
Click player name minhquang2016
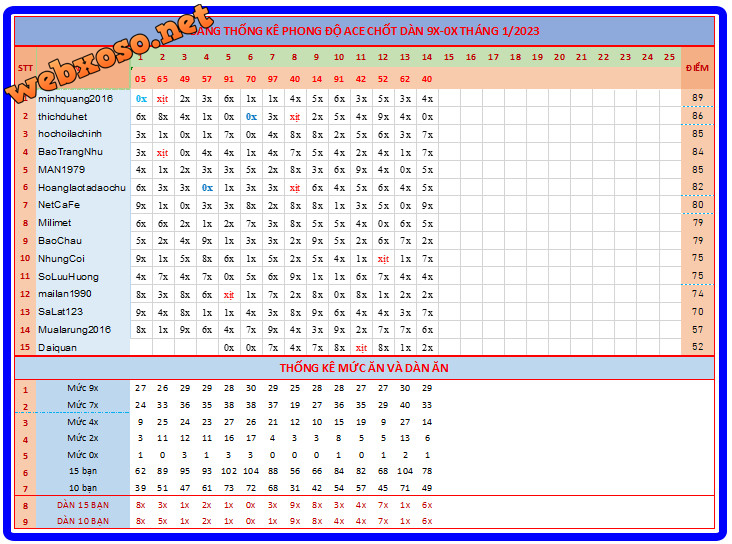[x=75, y=99]
